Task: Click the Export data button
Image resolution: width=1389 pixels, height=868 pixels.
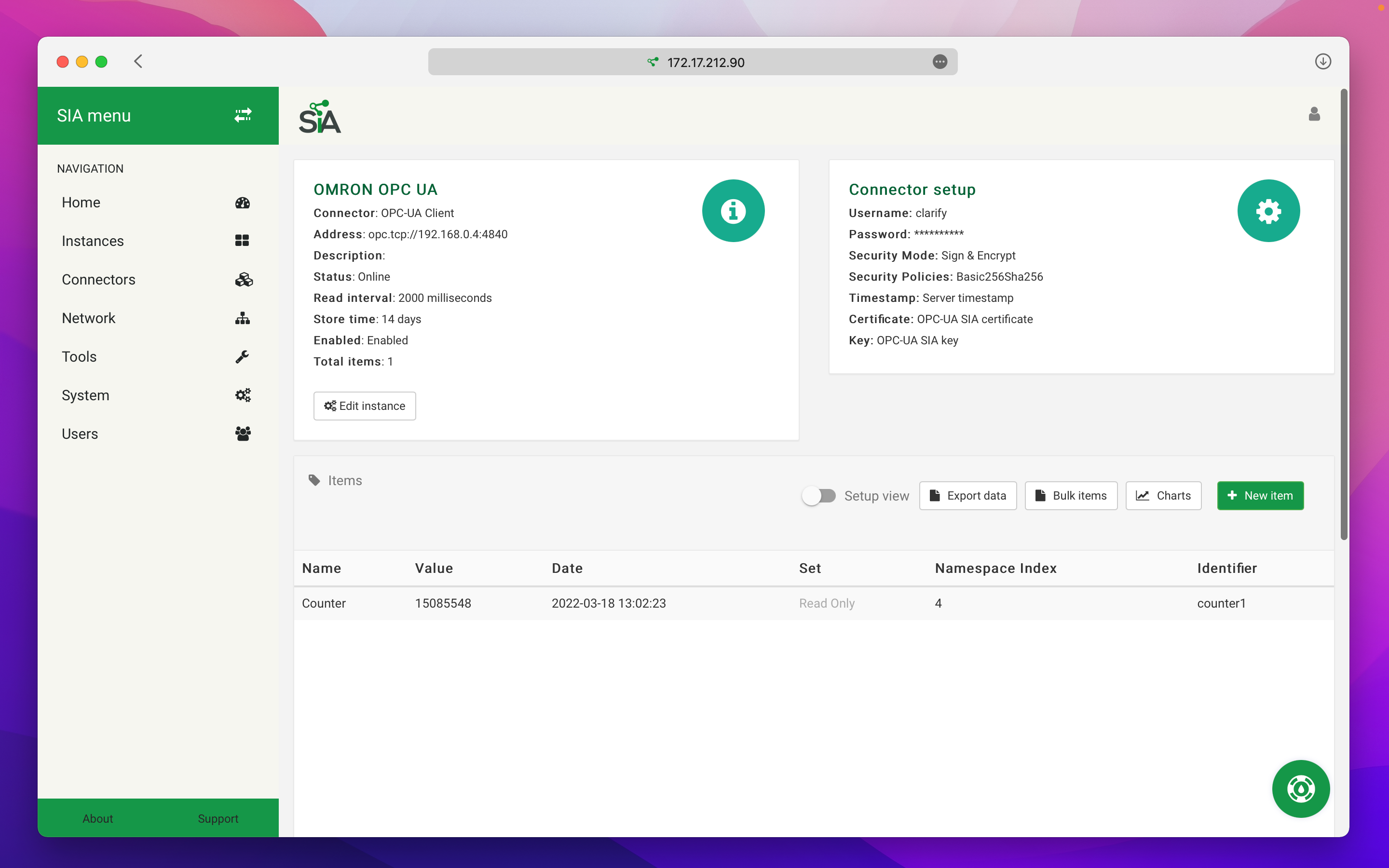Action: 967,495
